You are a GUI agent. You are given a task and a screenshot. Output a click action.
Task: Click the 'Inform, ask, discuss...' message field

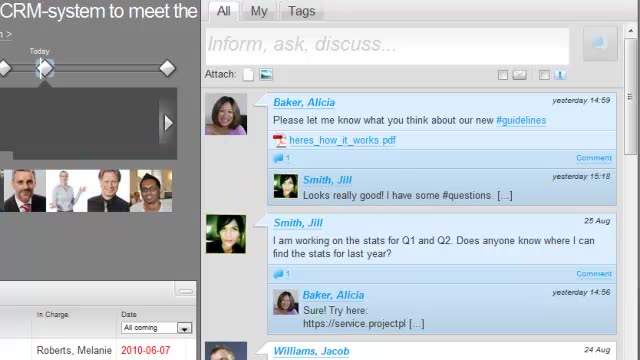click(387, 46)
